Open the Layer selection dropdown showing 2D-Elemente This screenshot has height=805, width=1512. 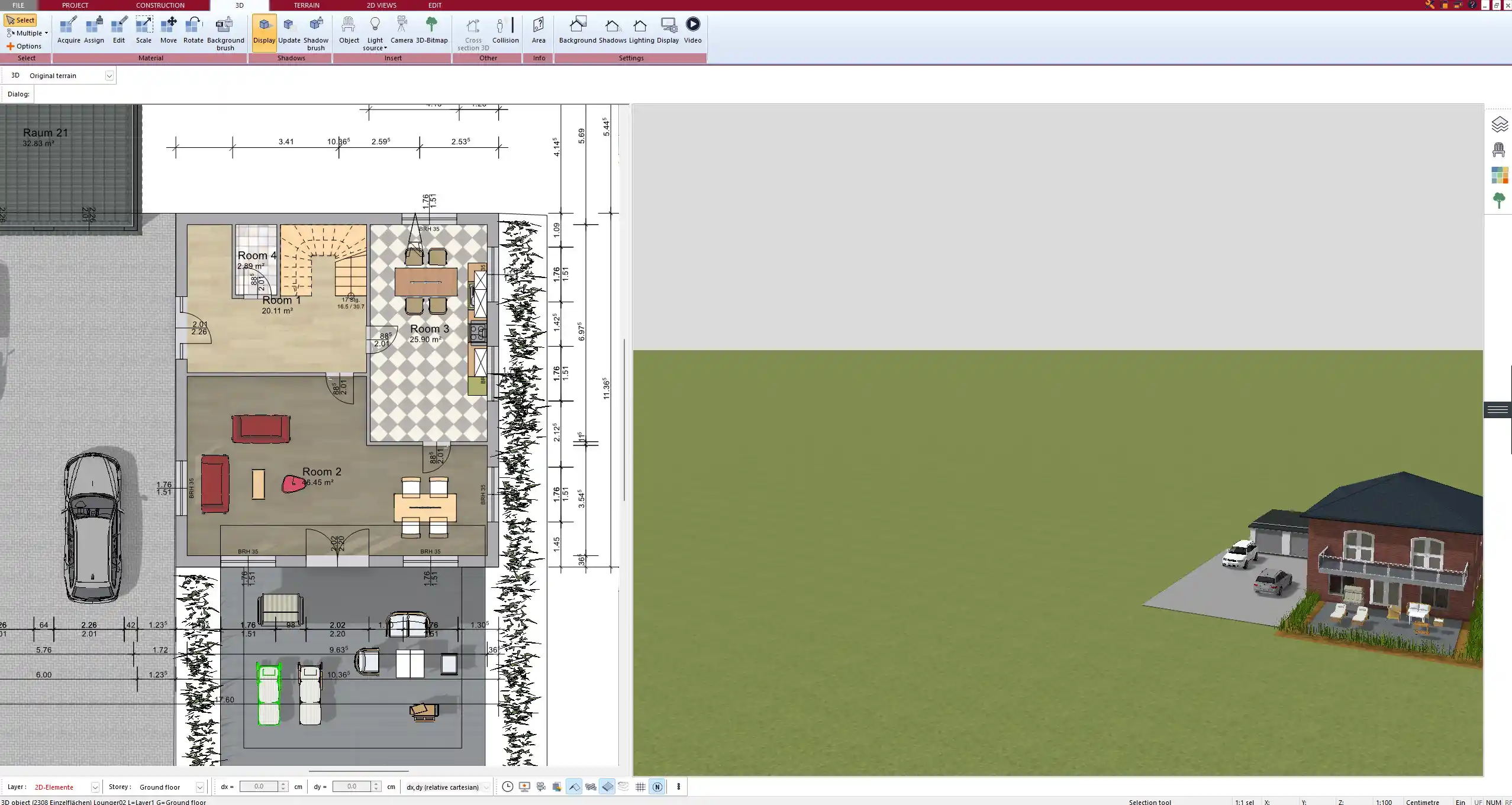(x=94, y=787)
